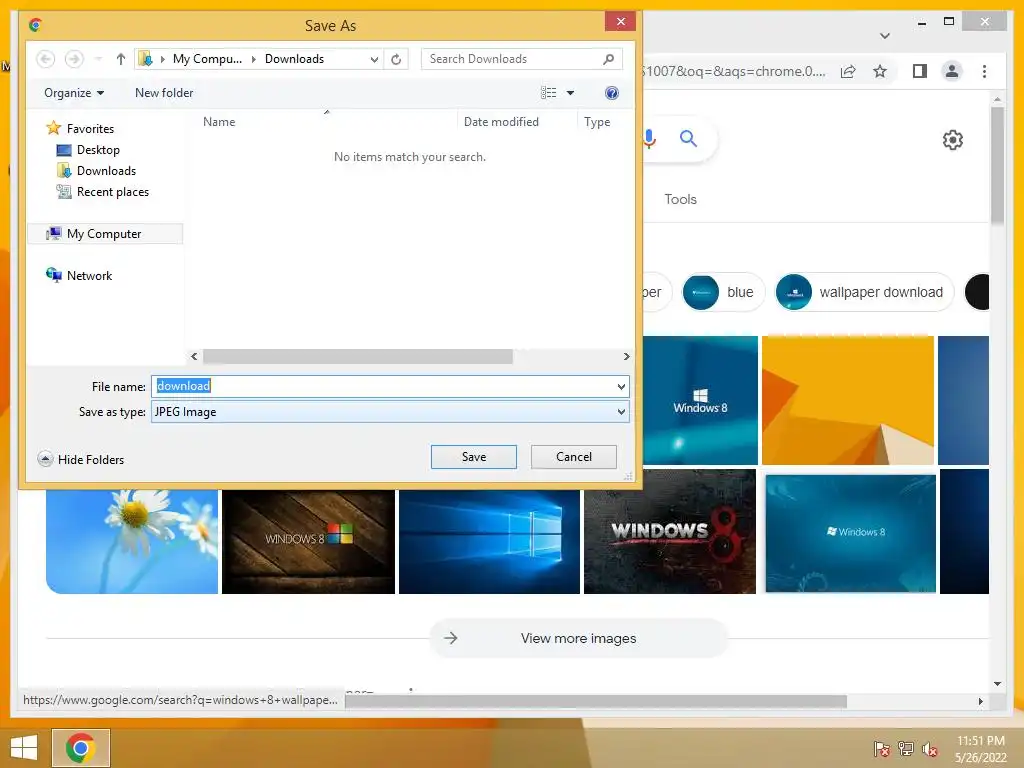
Task: Change the file view layout icon
Action: 549,93
